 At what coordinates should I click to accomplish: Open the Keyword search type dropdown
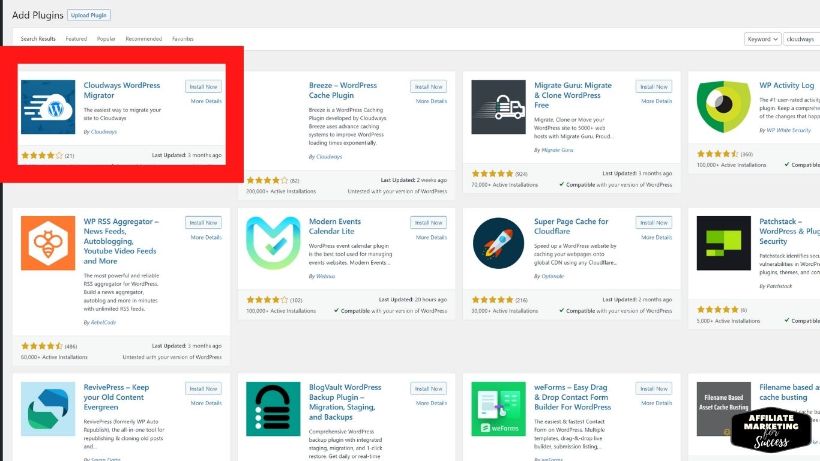[762, 39]
